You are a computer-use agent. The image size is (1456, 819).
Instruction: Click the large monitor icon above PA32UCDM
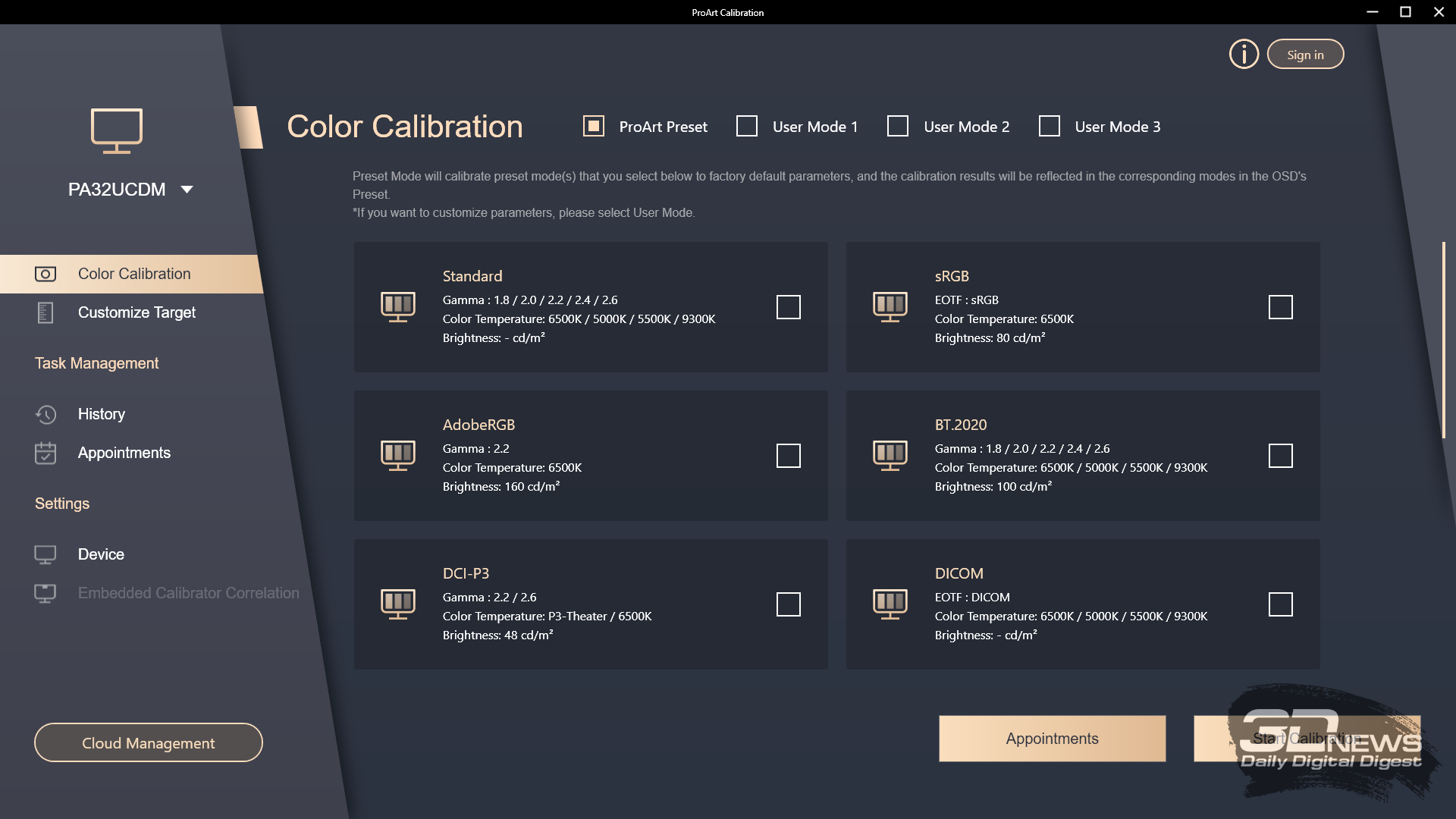[x=117, y=131]
